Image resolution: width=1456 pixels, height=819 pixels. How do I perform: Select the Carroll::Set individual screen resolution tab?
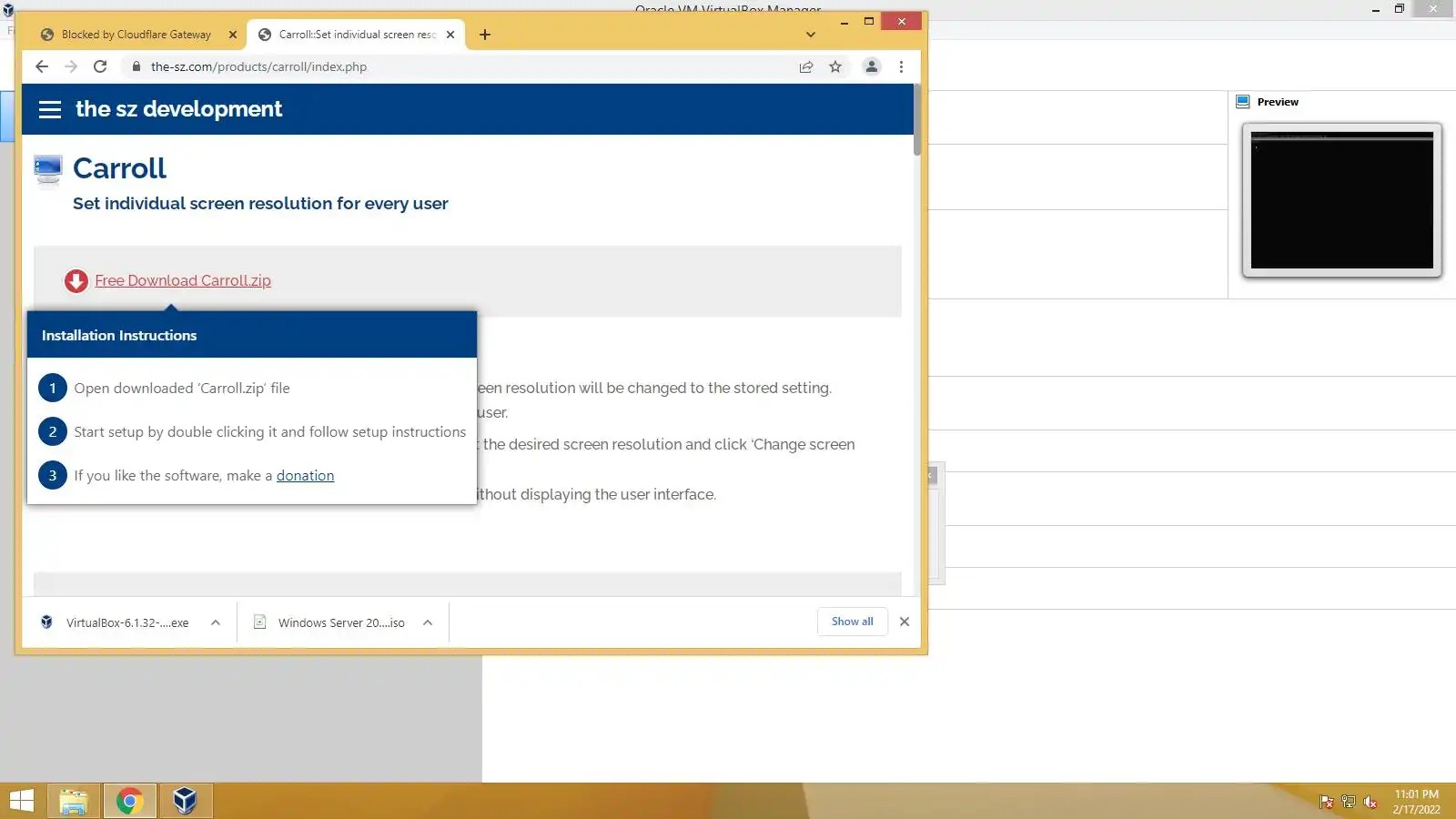click(357, 35)
